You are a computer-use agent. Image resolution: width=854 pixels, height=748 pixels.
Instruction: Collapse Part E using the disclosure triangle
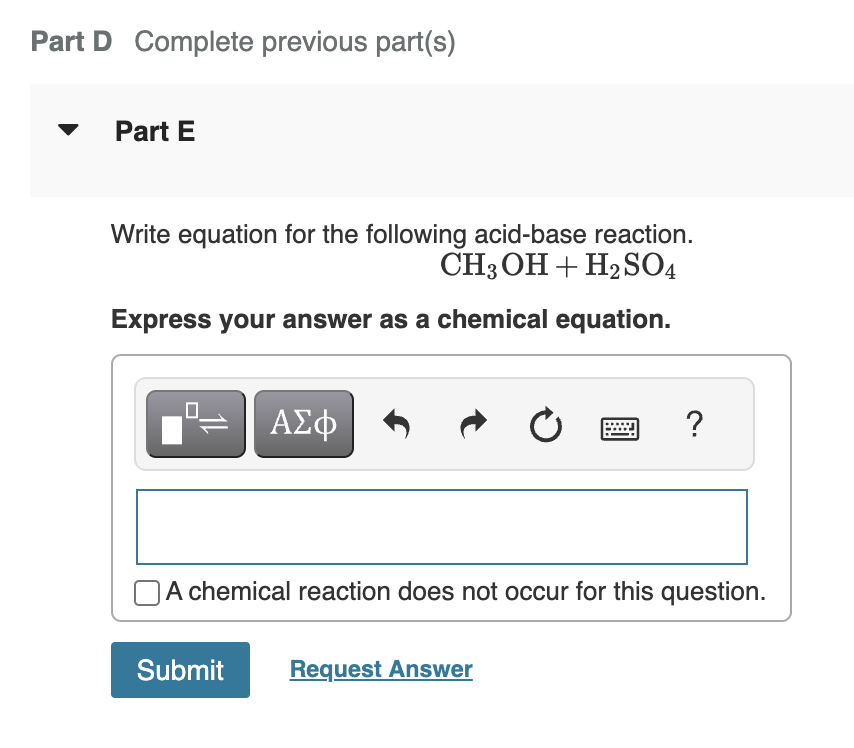point(66,129)
